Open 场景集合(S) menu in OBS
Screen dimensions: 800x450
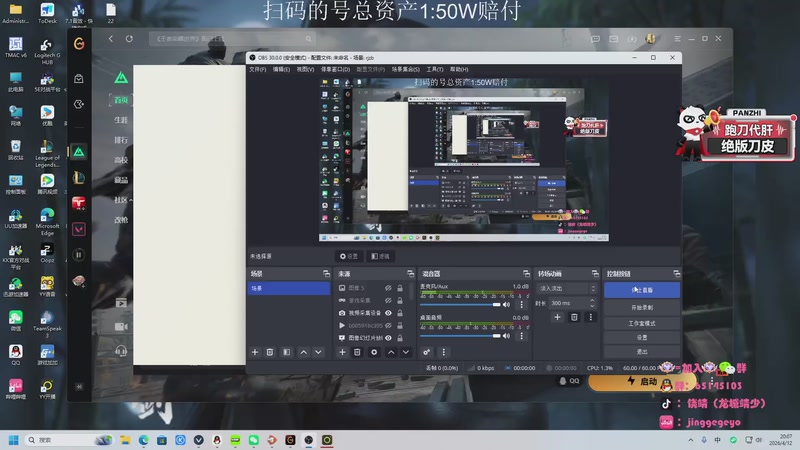(x=406, y=69)
